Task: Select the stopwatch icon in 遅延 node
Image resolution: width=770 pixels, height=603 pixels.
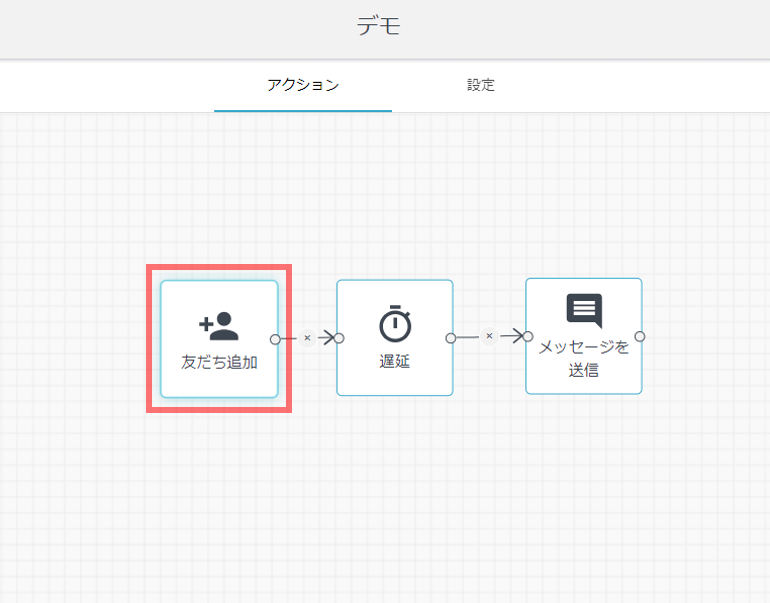Action: coord(394,325)
